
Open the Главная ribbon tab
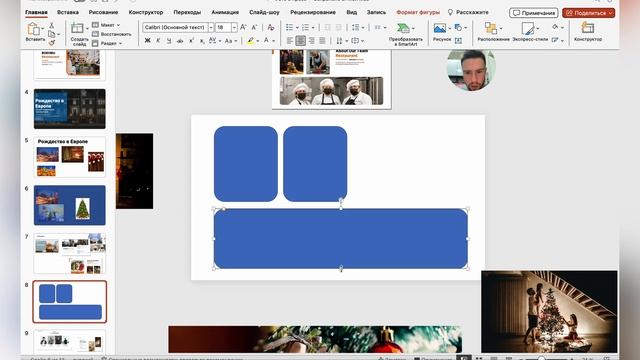tap(36, 12)
